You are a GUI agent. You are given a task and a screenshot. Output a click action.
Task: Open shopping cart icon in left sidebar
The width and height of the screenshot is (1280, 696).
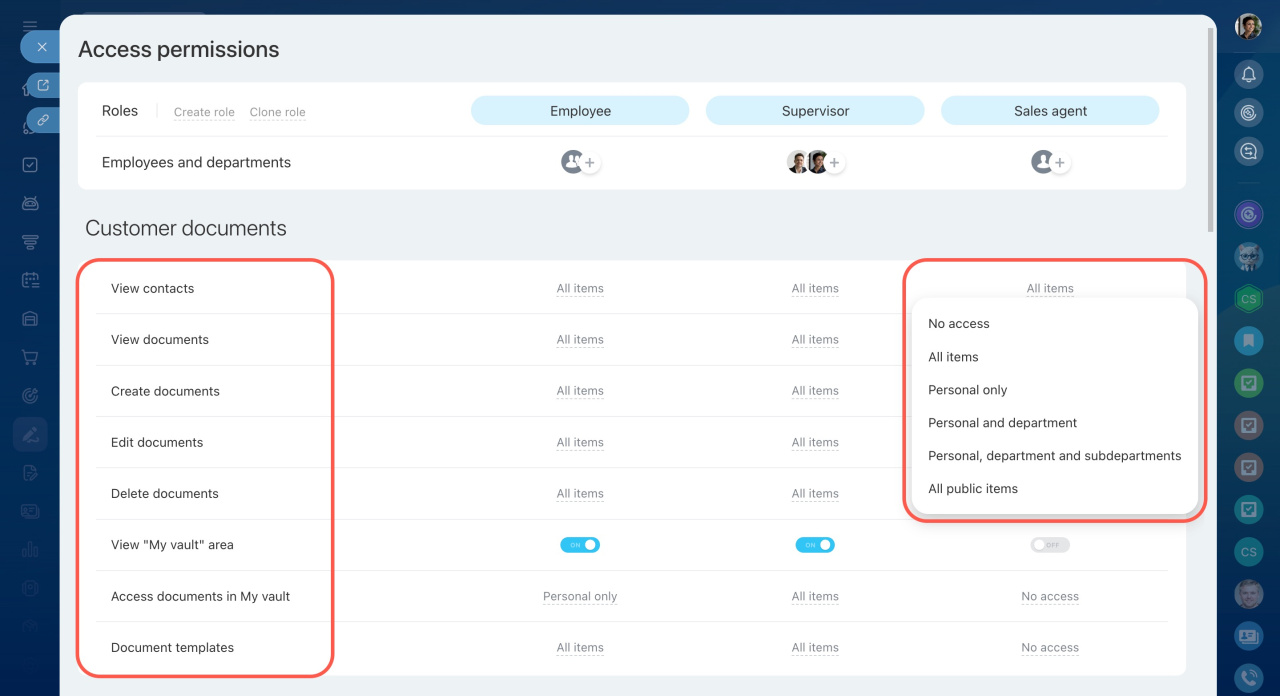click(30, 357)
